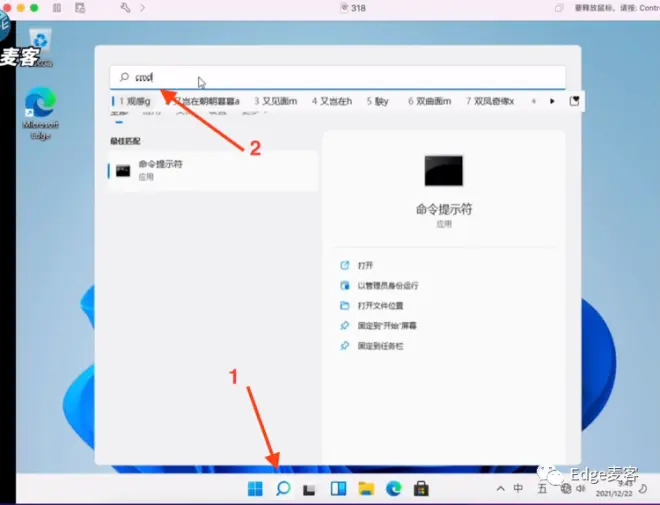The width and height of the screenshot is (660, 505).
Task: Launch Microsoft Edge from taskbar
Action: click(394, 489)
